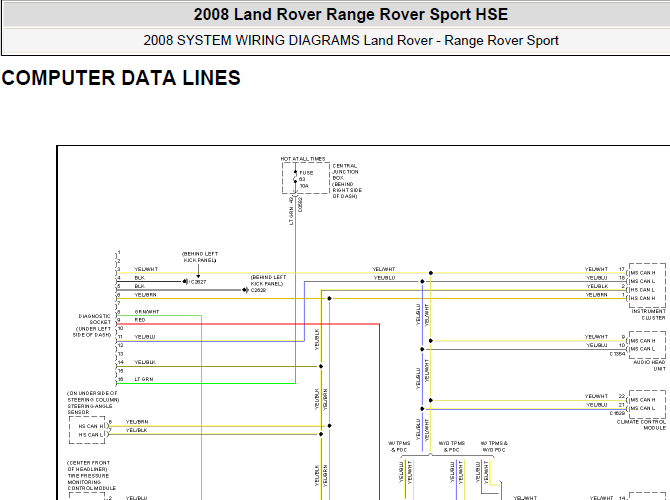The width and height of the screenshot is (670, 500).
Task: Click 'YEL/WHT' at diagnostic socket pin 3
Action: (x=146, y=269)
